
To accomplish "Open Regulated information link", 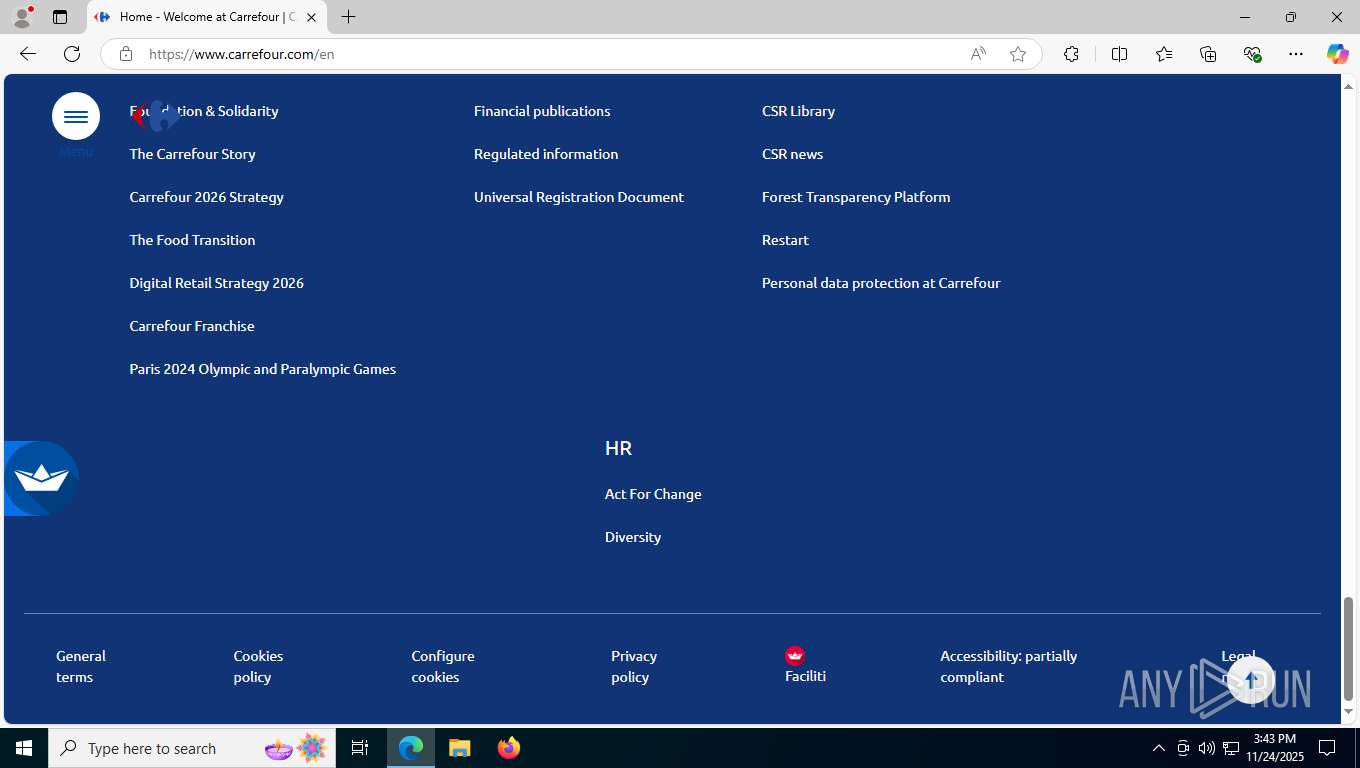I will 546,154.
